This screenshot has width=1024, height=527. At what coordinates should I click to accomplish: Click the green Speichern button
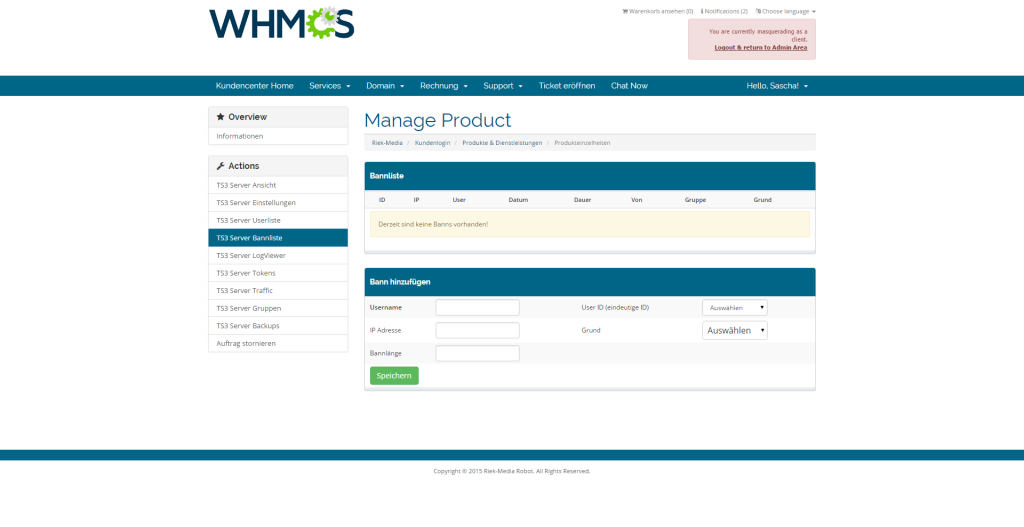pyautogui.click(x=394, y=376)
